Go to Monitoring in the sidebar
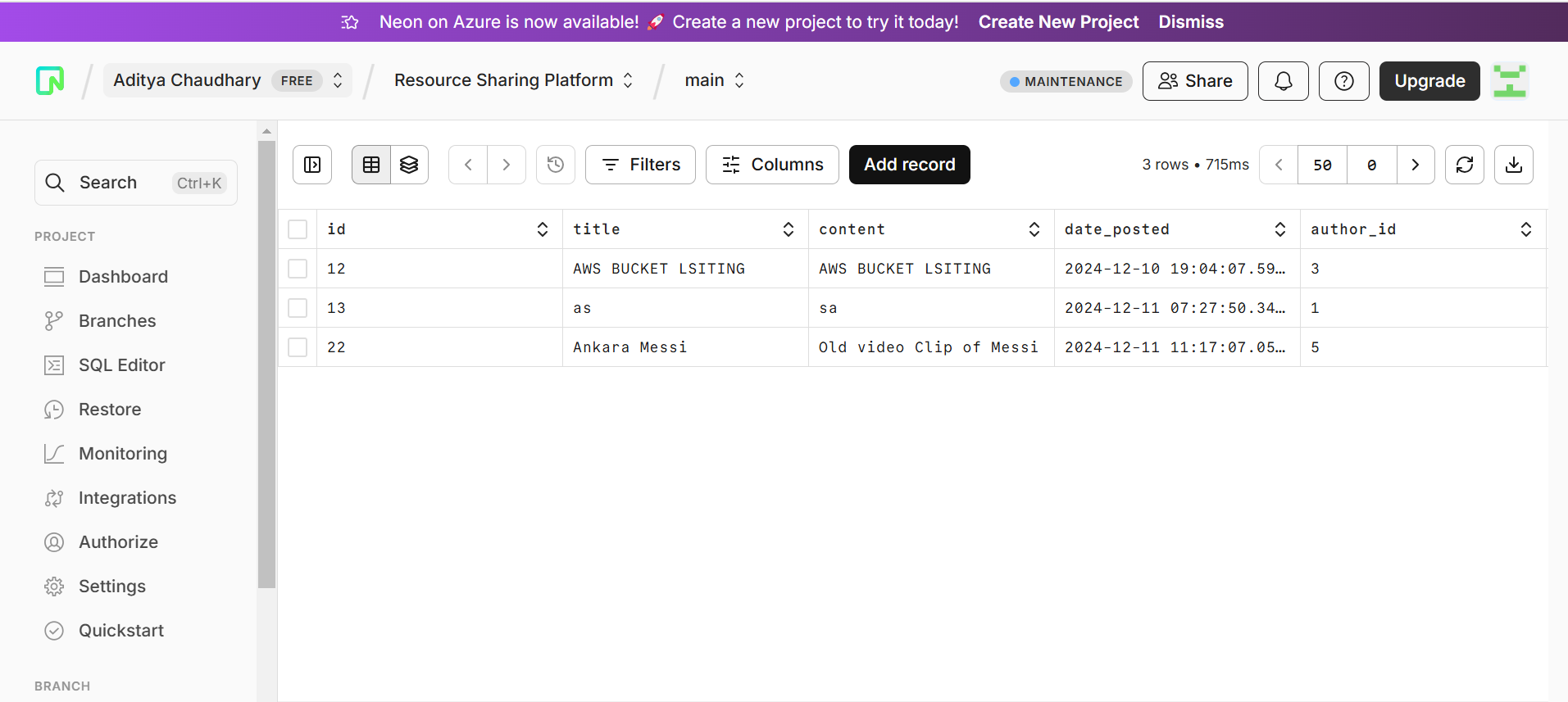The image size is (1568, 702). point(122,454)
